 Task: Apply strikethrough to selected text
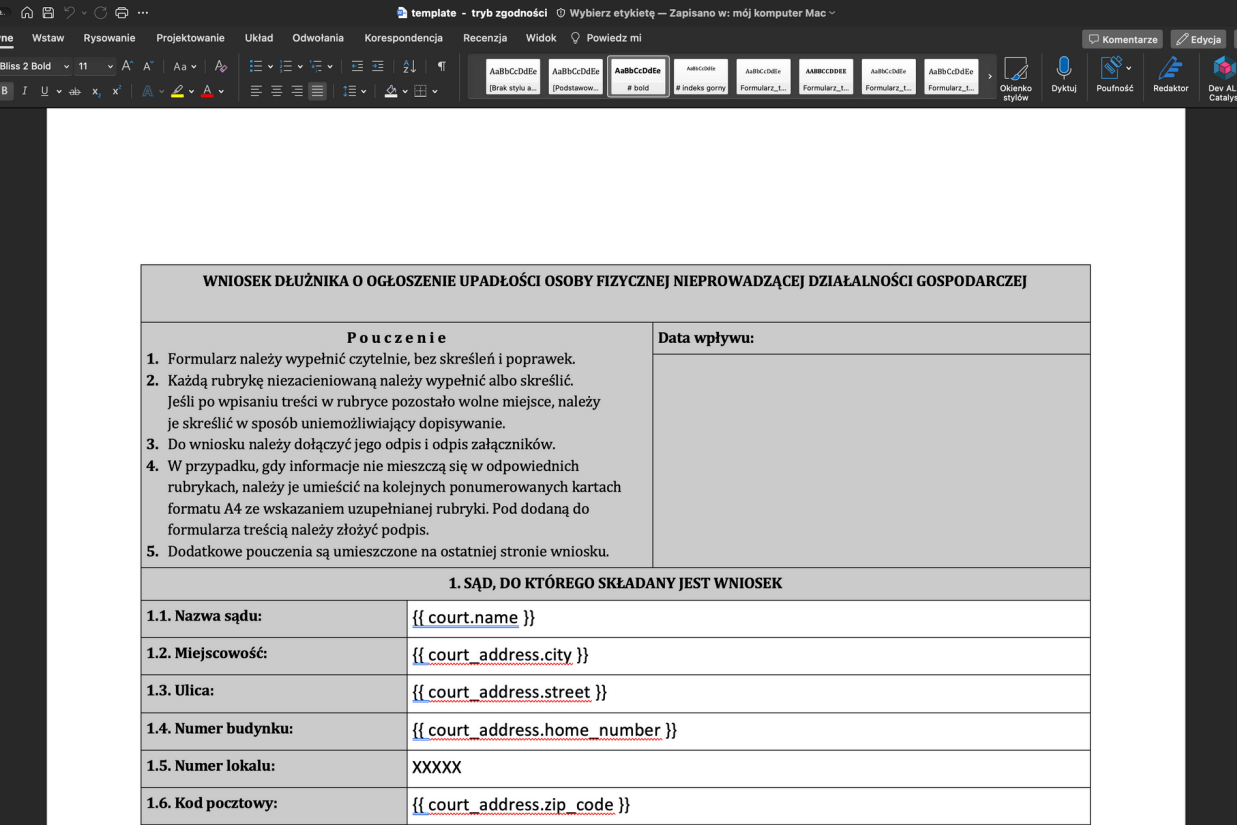[x=74, y=89]
